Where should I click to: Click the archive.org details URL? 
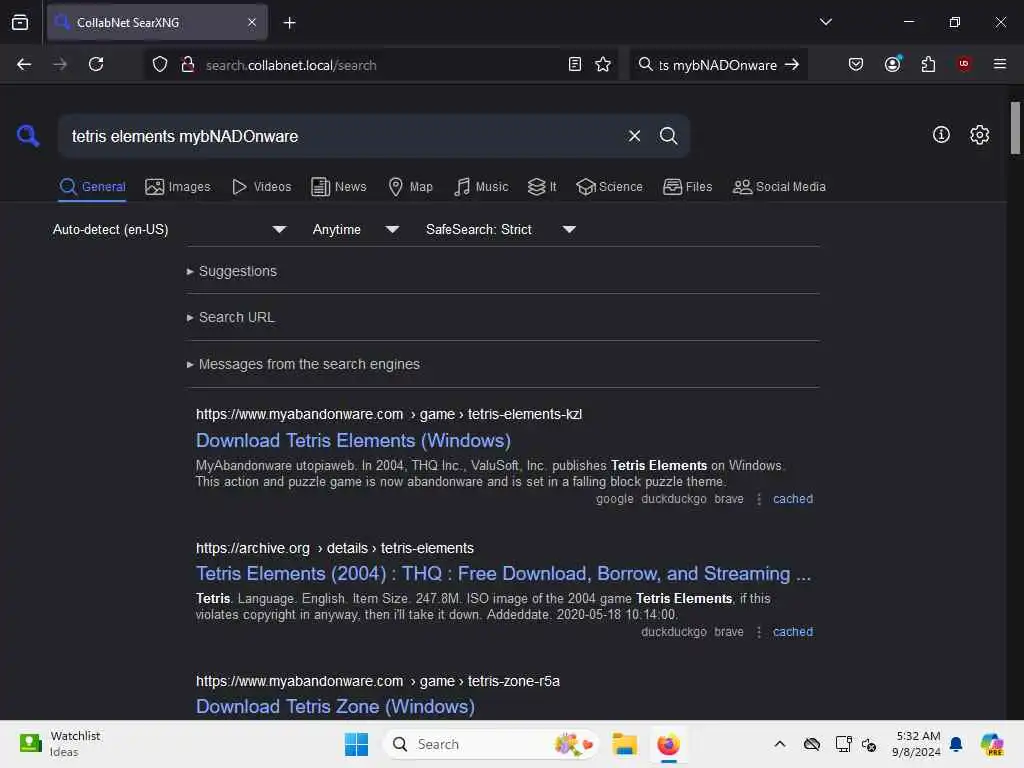point(334,548)
